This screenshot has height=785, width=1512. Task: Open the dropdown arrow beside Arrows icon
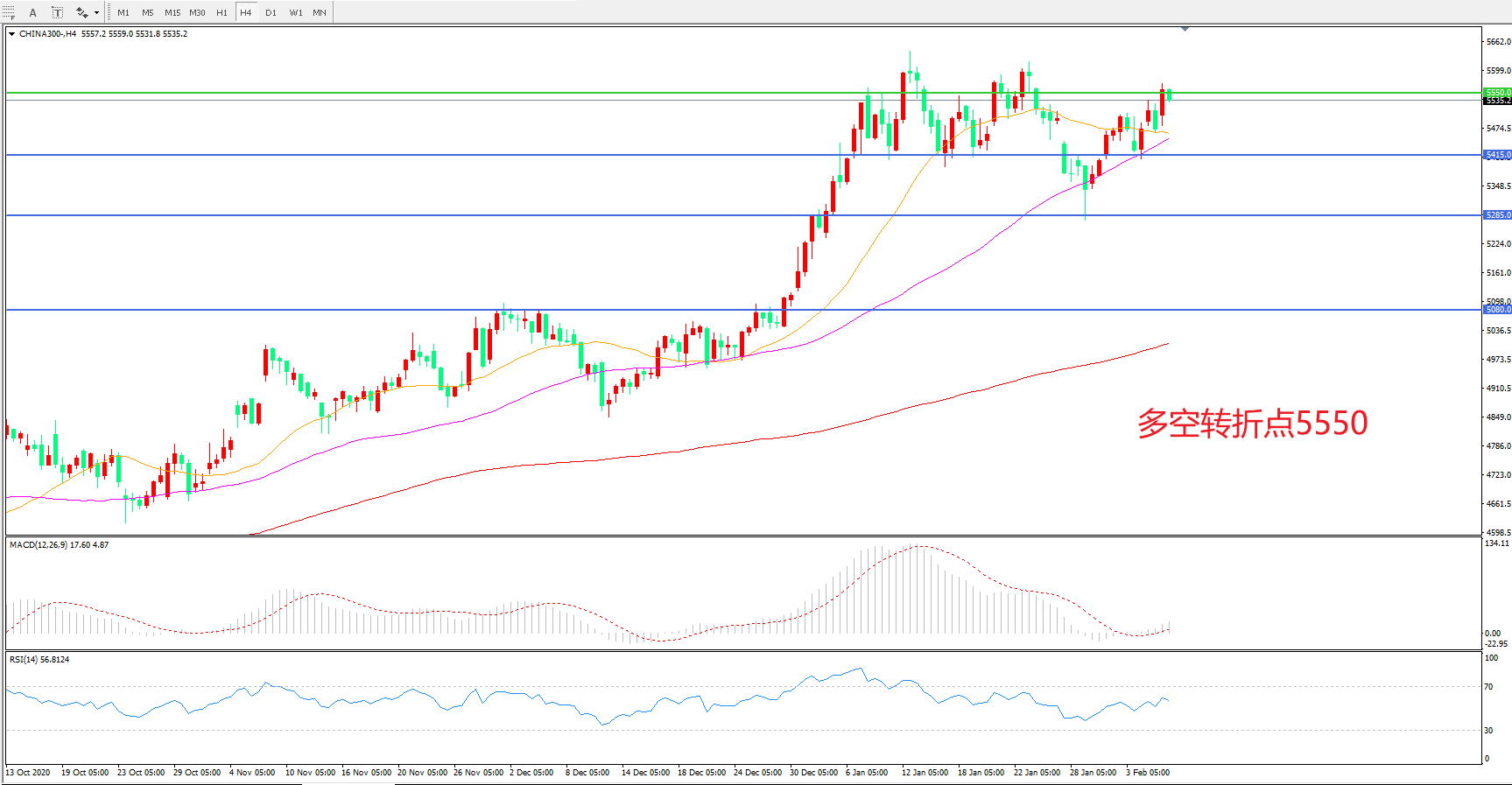click(96, 12)
